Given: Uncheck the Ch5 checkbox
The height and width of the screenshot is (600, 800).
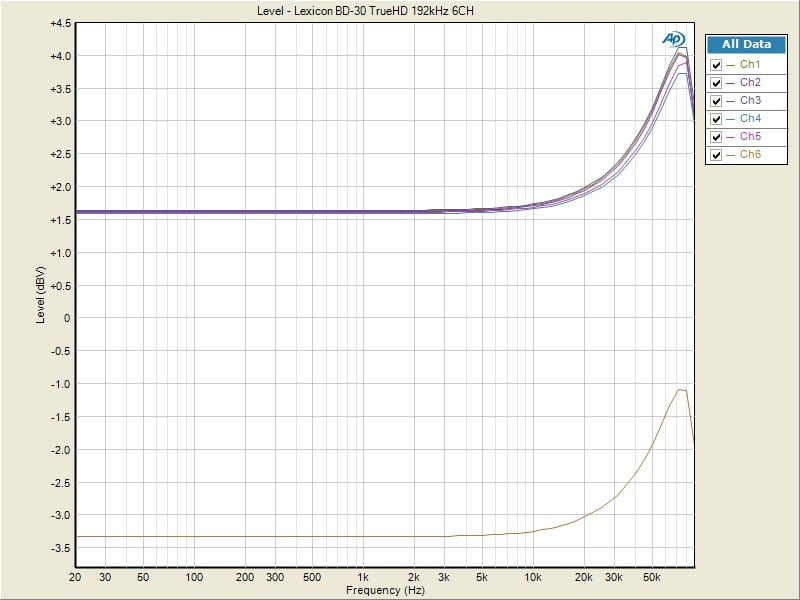Looking at the screenshot, I should click(x=716, y=137).
